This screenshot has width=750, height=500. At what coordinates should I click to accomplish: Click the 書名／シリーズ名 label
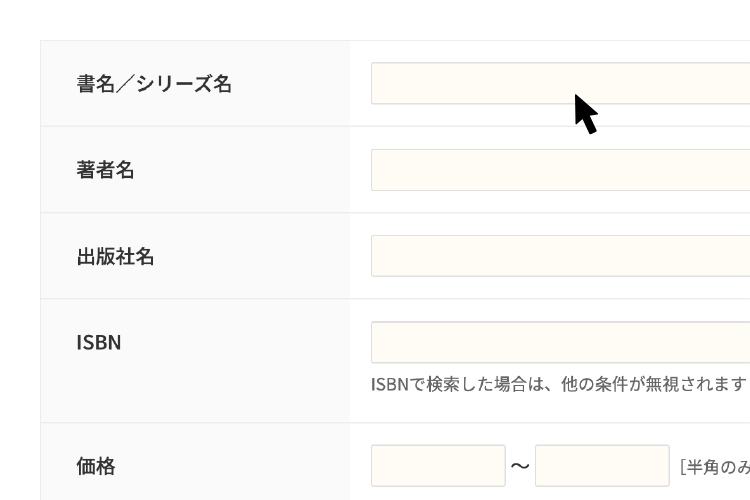pyautogui.click(x=154, y=84)
